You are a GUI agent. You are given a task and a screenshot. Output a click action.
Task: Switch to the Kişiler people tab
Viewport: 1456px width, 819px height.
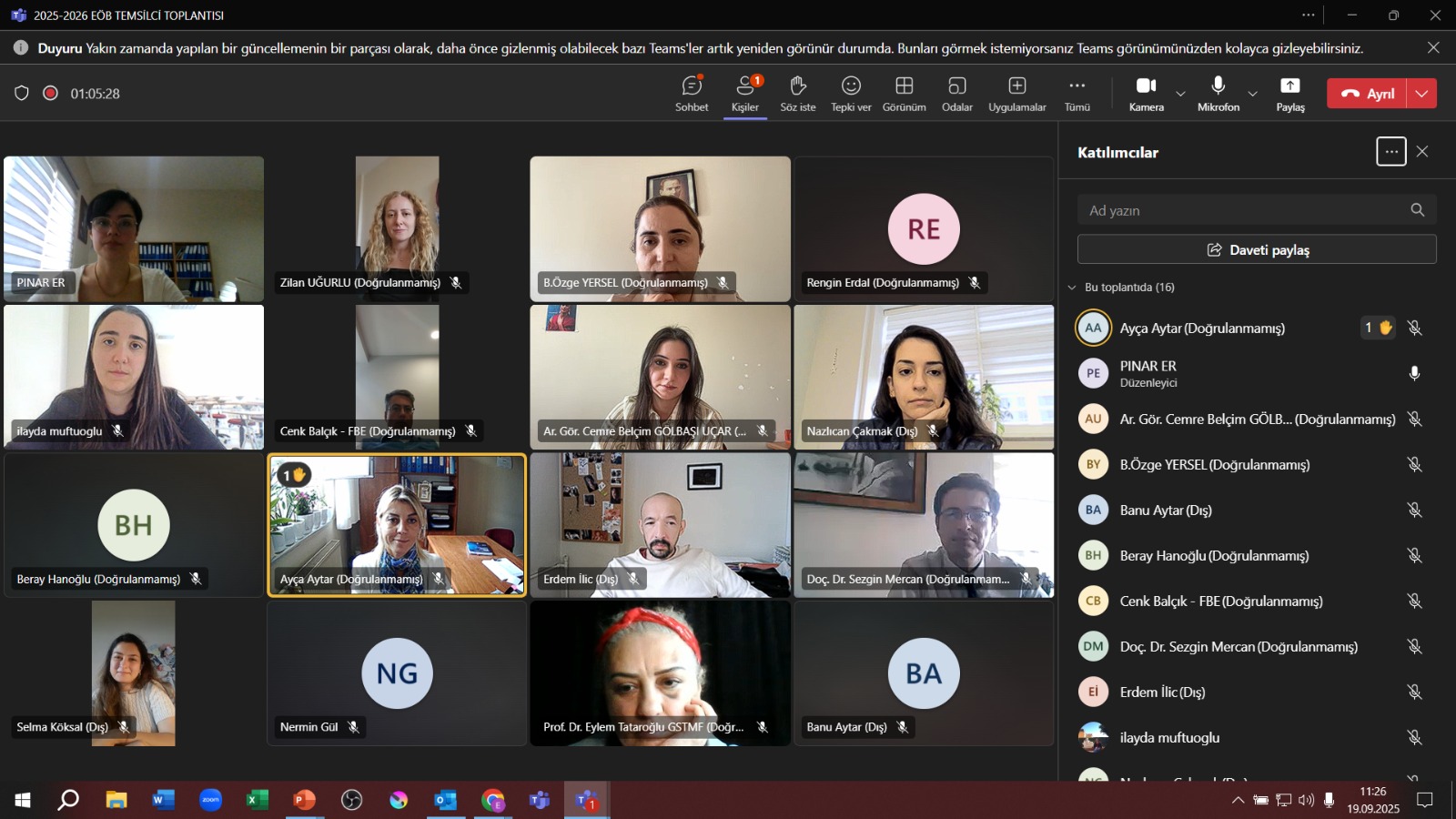(x=744, y=93)
